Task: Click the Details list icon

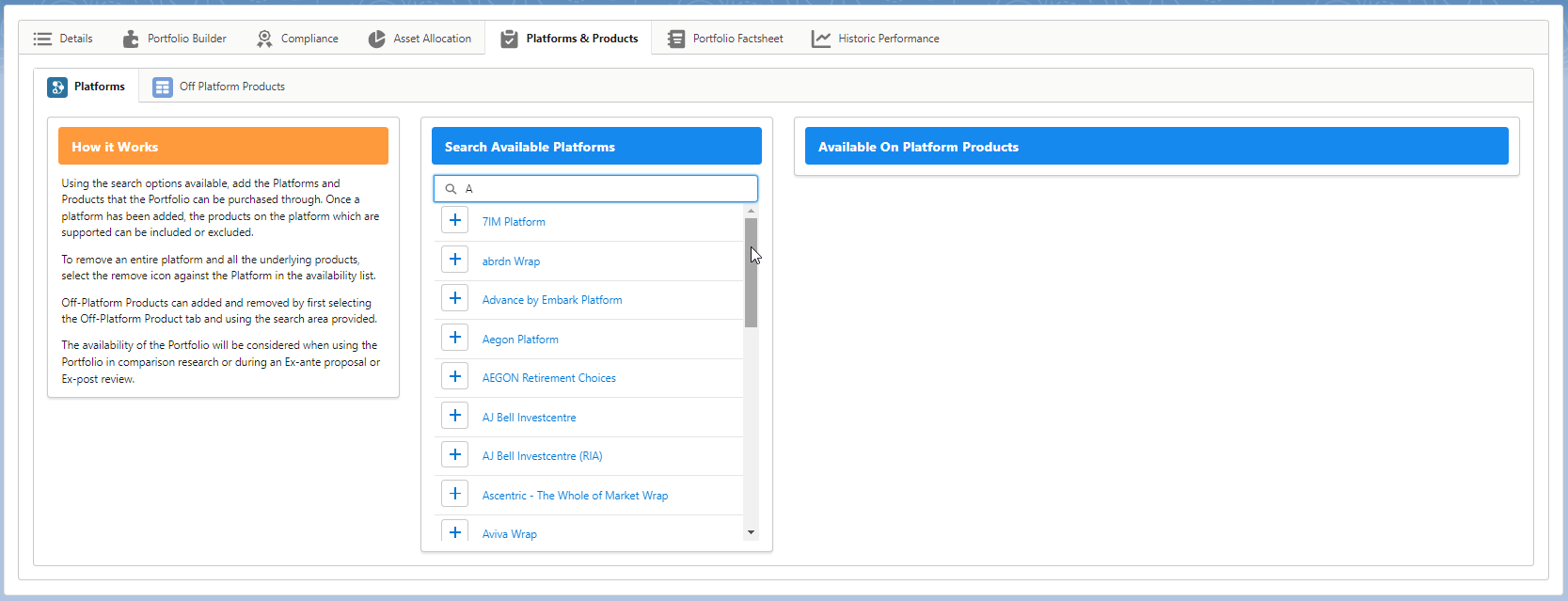Action: click(42, 39)
